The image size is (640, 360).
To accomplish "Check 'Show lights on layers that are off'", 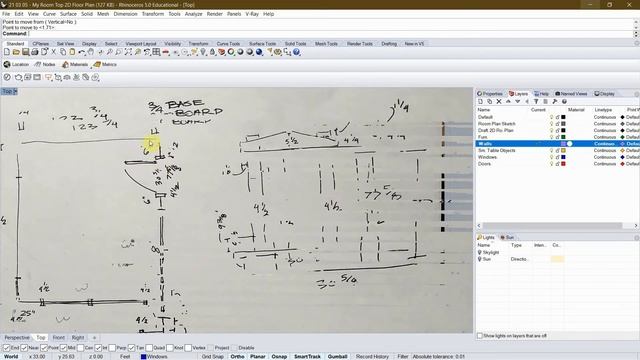I will (x=480, y=336).
